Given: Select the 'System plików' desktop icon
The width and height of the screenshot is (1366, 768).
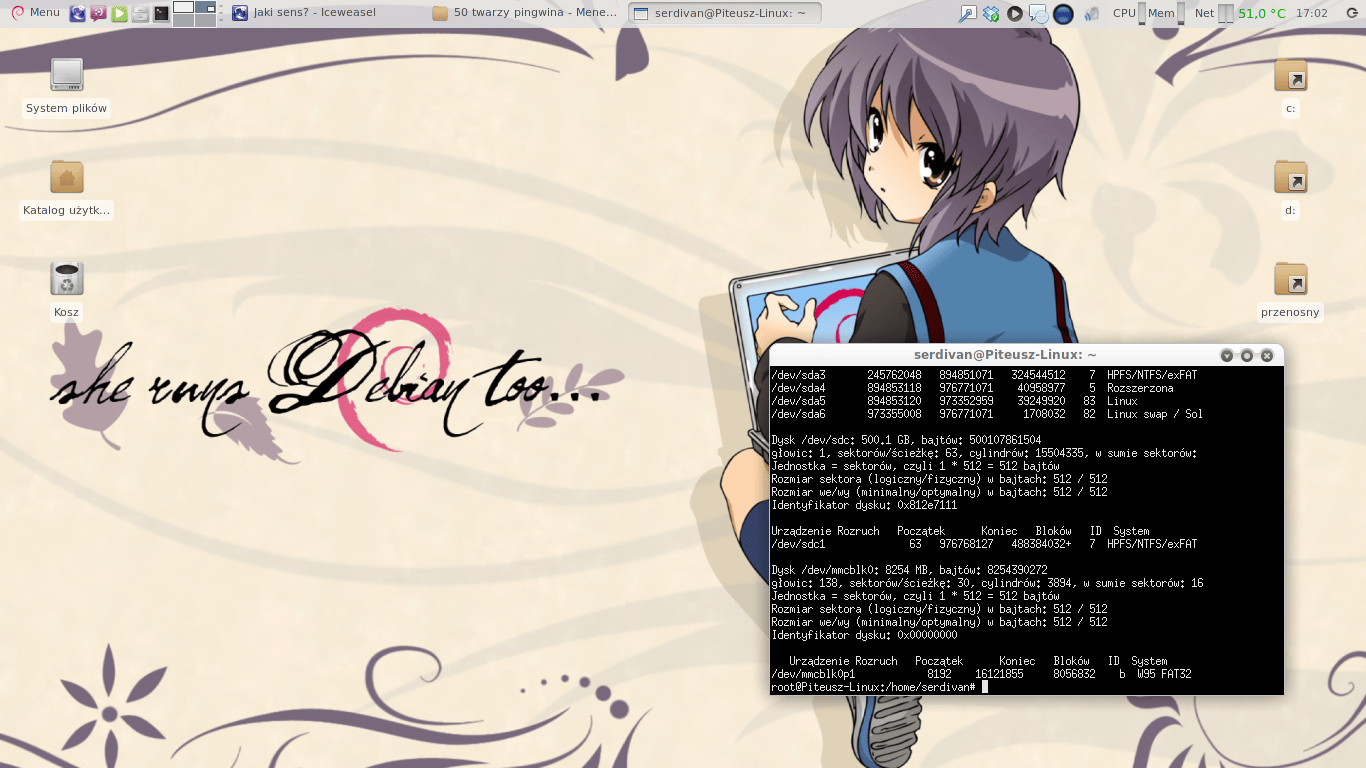Looking at the screenshot, I should tap(66, 75).
